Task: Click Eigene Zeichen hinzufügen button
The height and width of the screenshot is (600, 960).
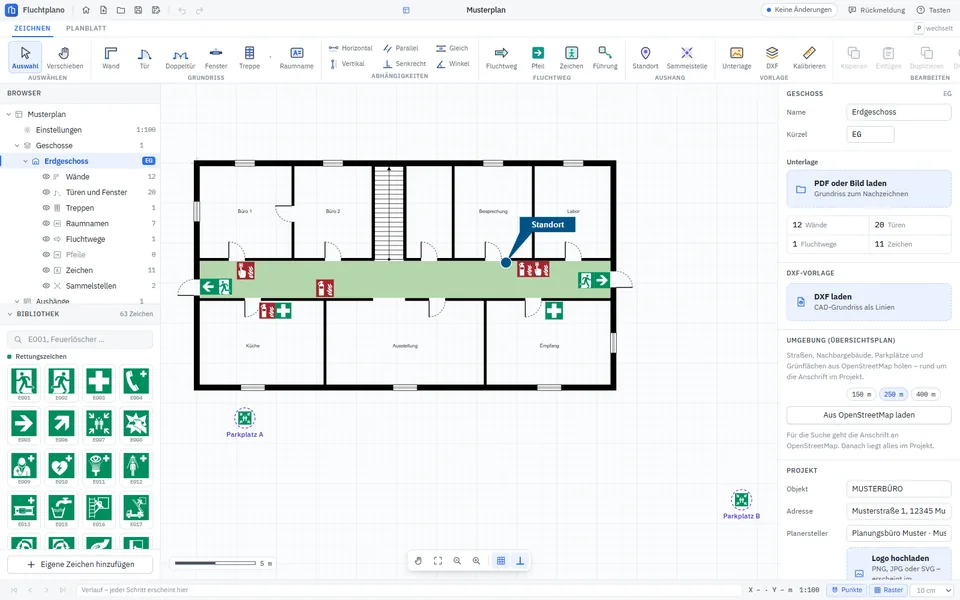Action: (x=80, y=564)
